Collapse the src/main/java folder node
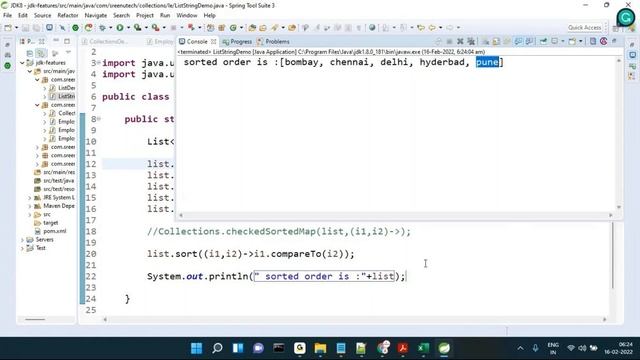 [30, 71]
